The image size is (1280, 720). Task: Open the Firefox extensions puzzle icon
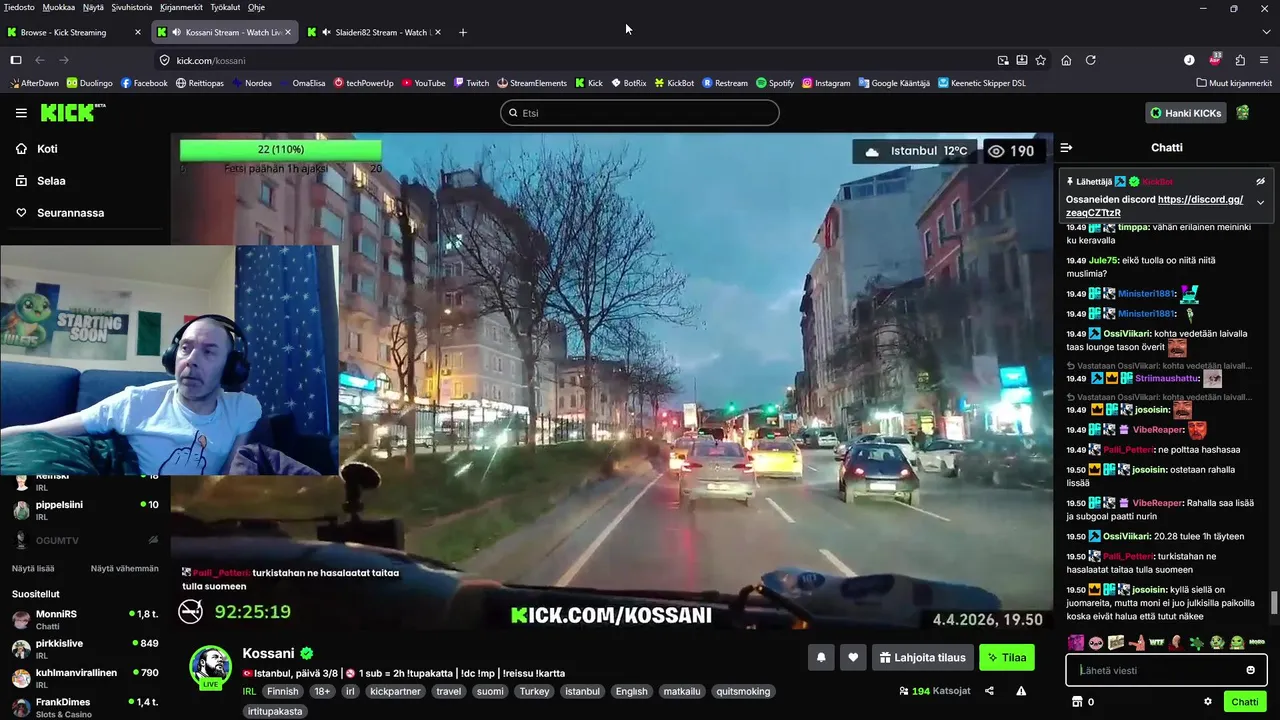pyautogui.click(x=1240, y=60)
